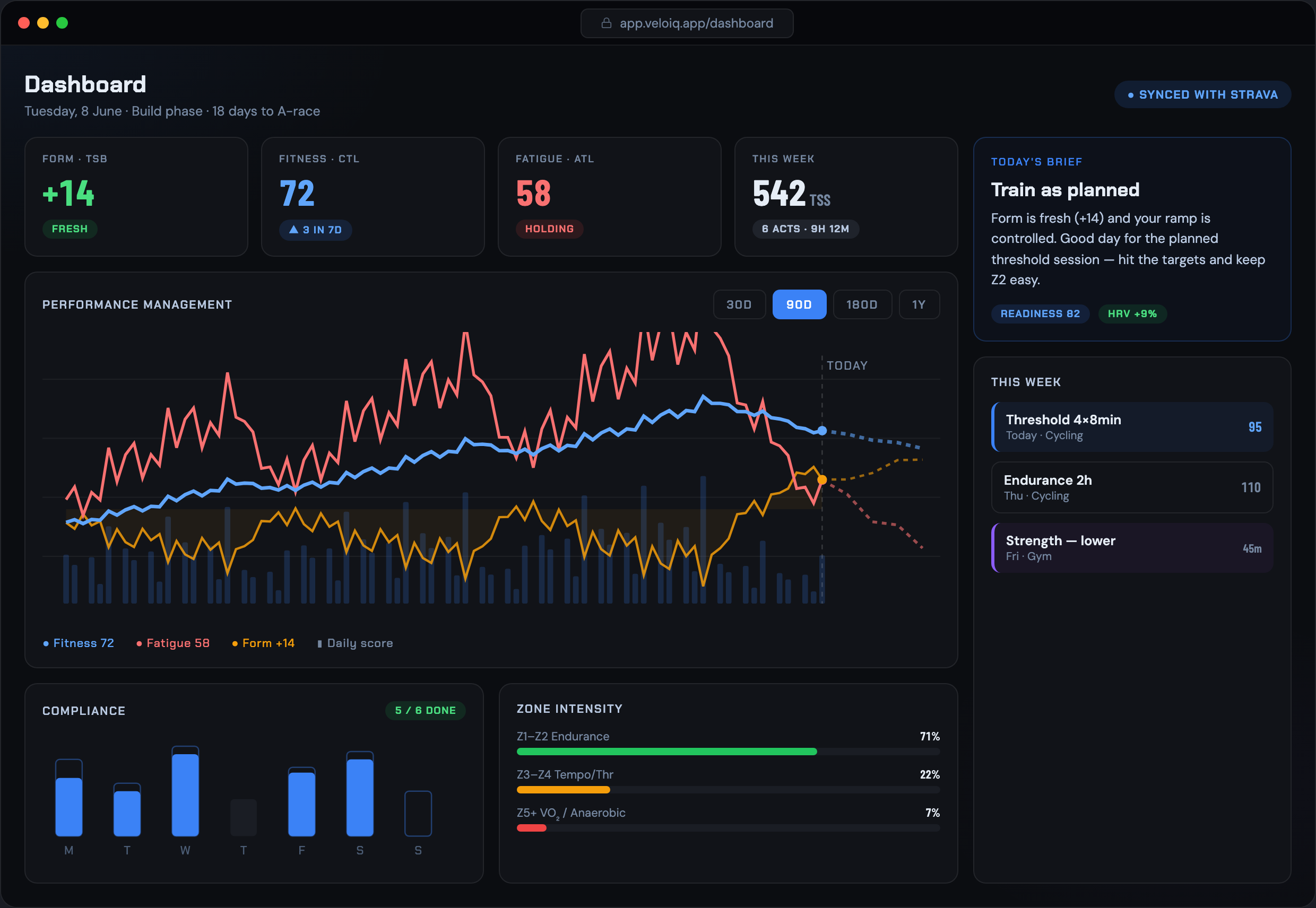Screen dimensions: 1316x908
Task: Toggle Form +14 legend series
Action: 263,643
